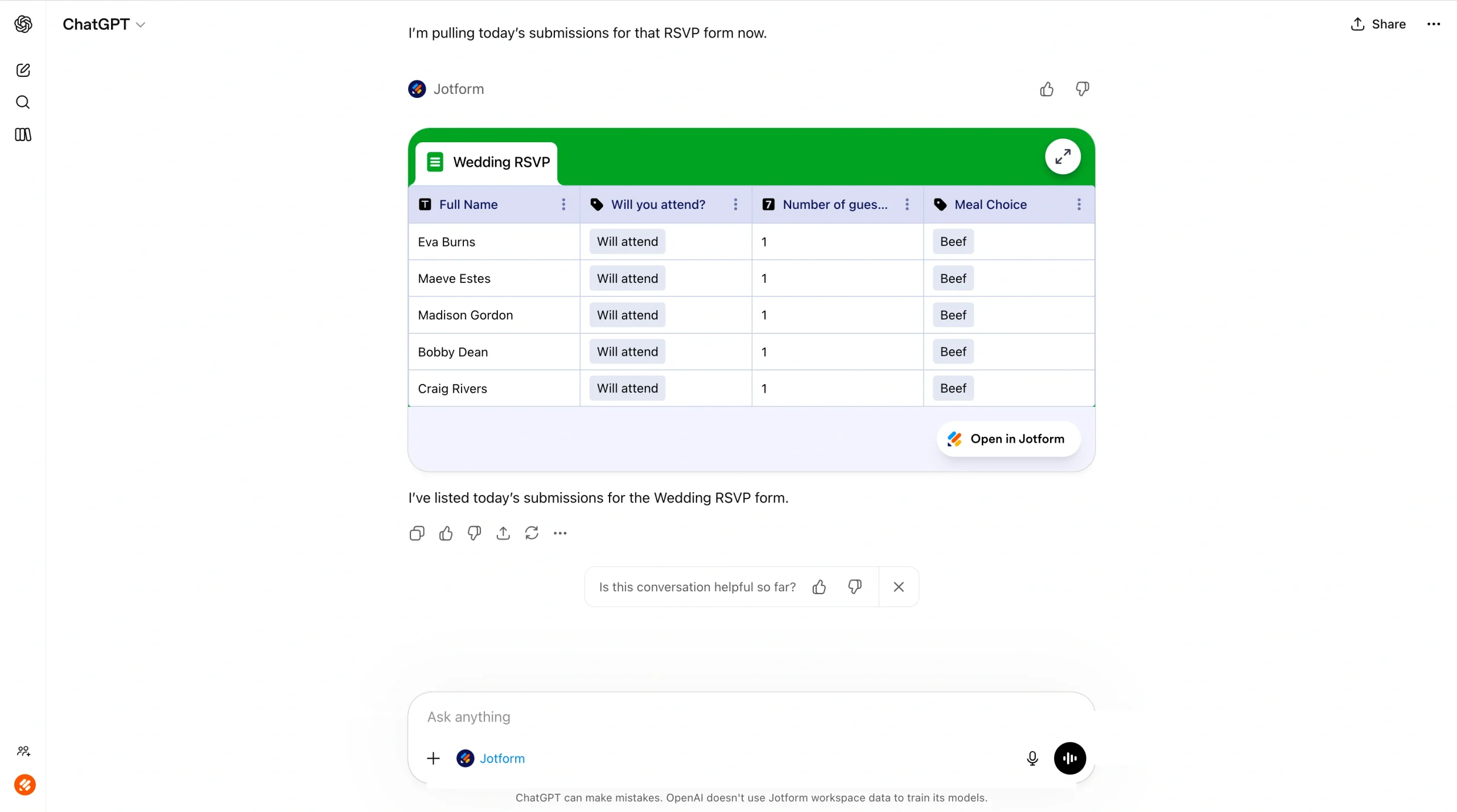Share the conversation
The image size is (1457, 812).
[1378, 24]
